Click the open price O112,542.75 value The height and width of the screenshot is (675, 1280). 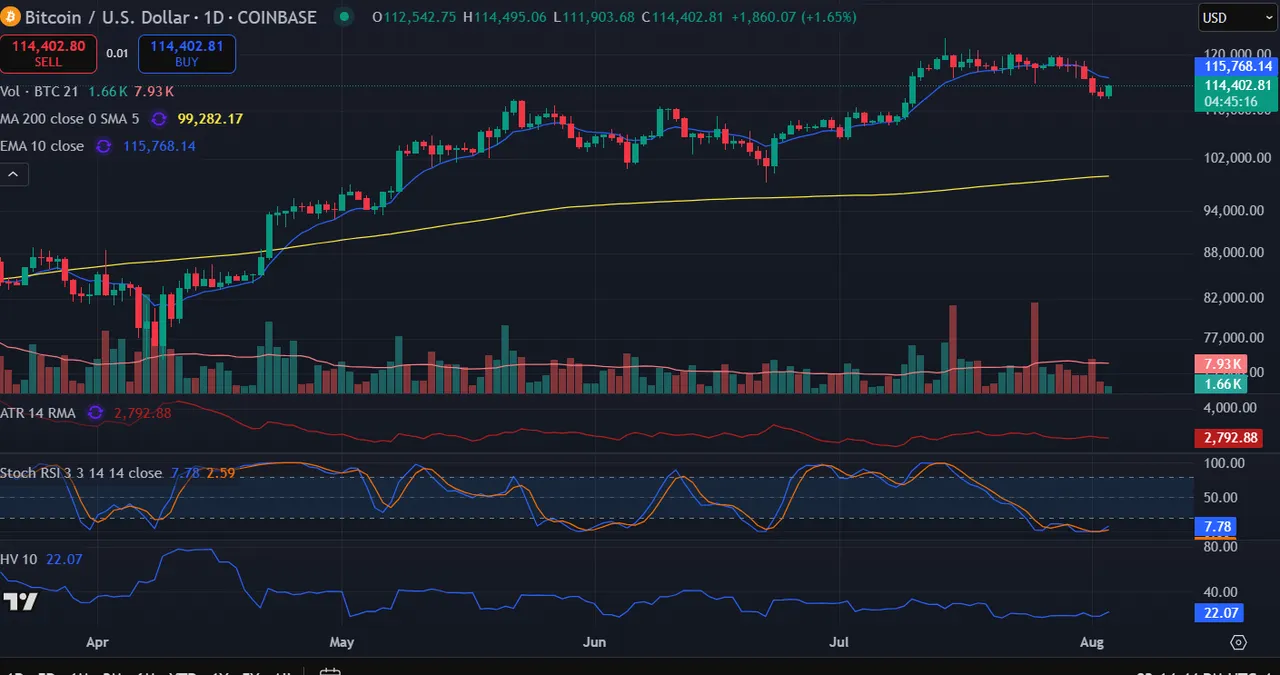[x=414, y=17]
